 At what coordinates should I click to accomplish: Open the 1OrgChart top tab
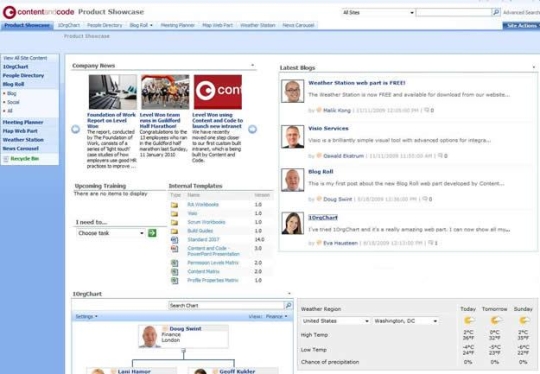[69, 25]
